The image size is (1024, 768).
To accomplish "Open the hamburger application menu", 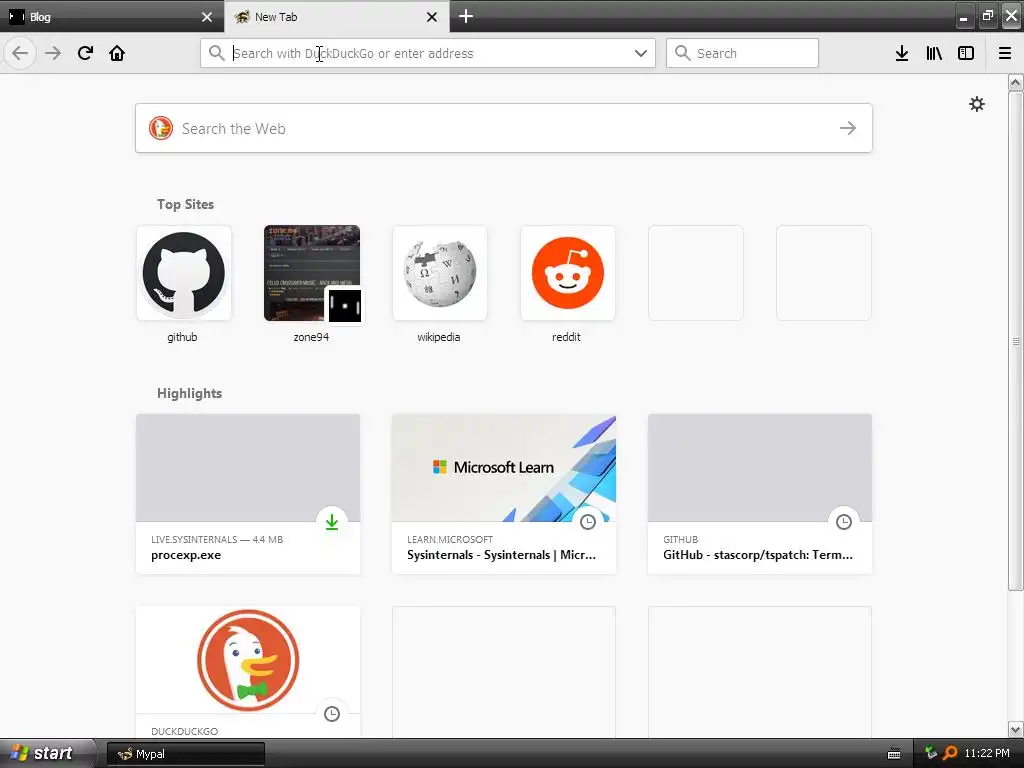I will coord(1005,53).
